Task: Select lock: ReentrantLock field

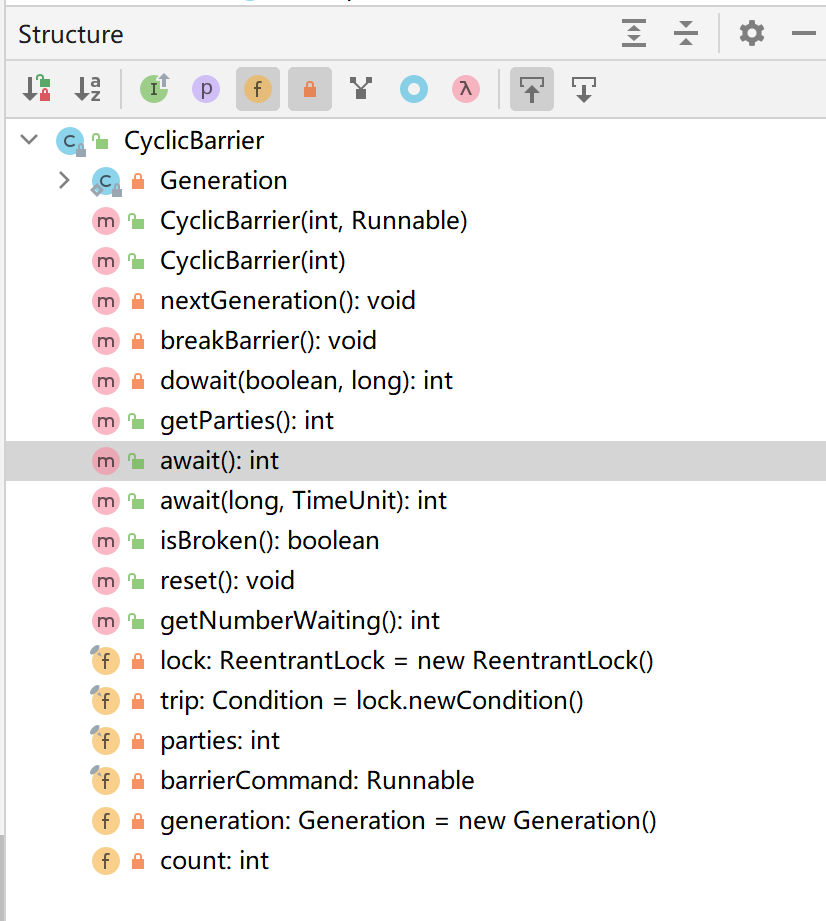Action: (415, 661)
